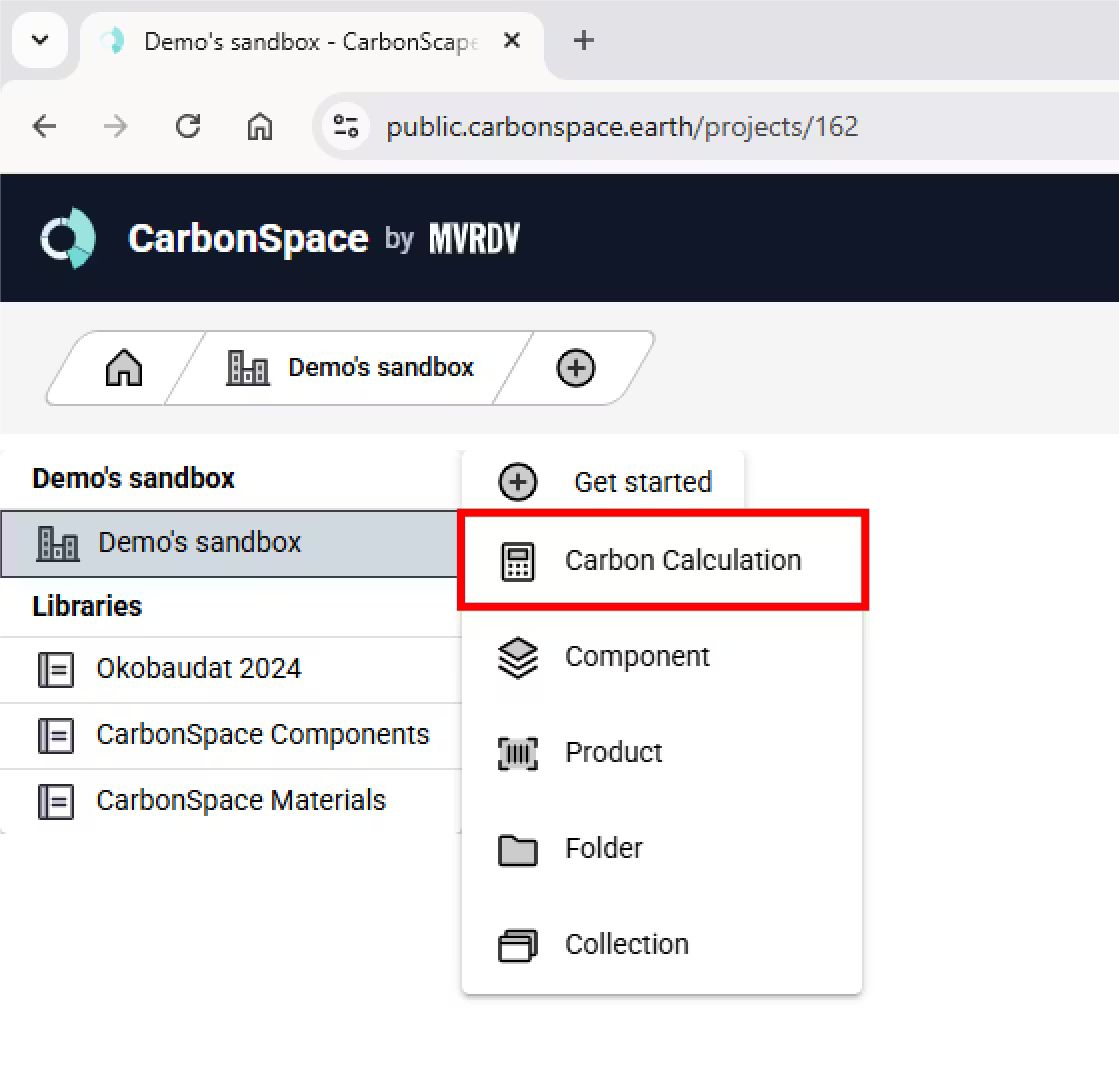Click the folder icon in the menu
1119x1081 pixels.
click(x=517, y=849)
